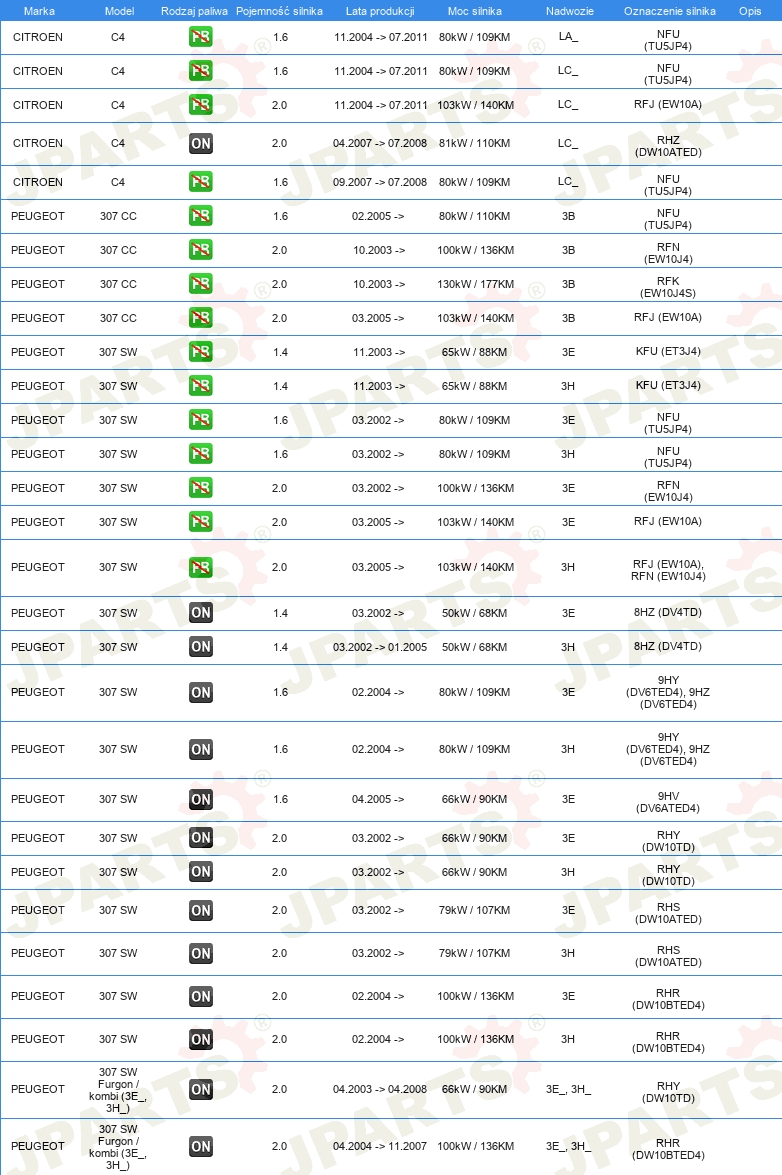The height and width of the screenshot is (1175, 782).
Task: Click diesel ON icon in RHY 66kW 3E row
Action: tap(201, 838)
